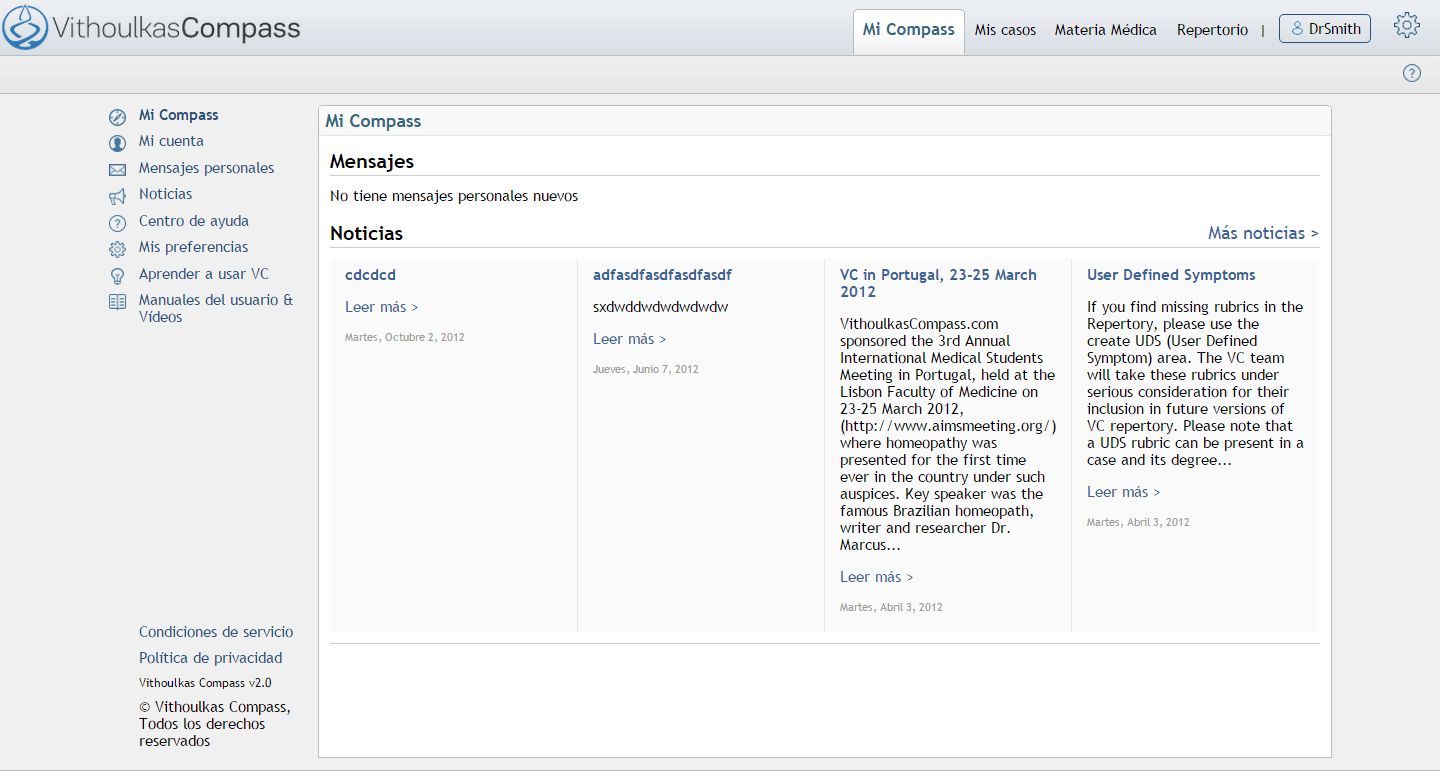This screenshot has height=771, width=1441.
Task: Open the Mis casos tab
Action: tap(1005, 30)
